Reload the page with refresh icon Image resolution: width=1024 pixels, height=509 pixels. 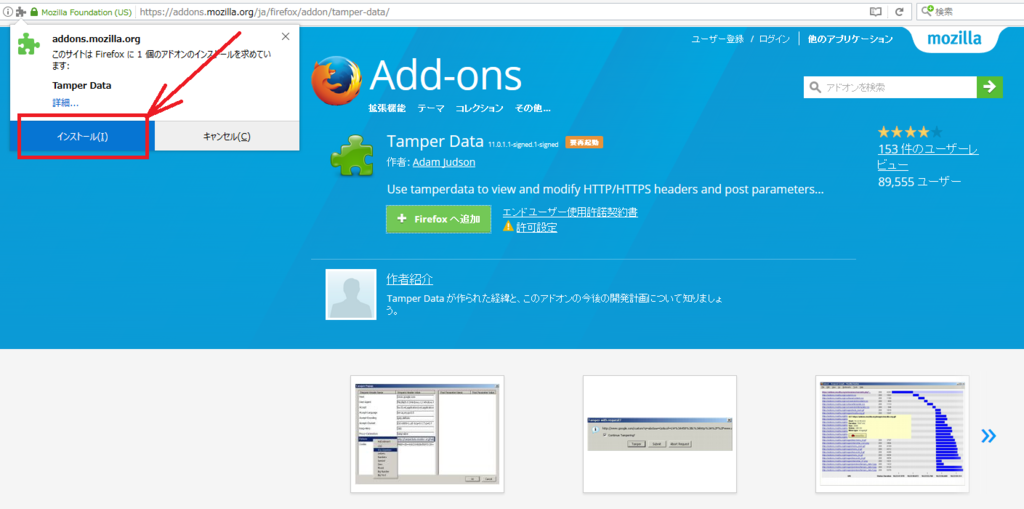[x=899, y=12]
